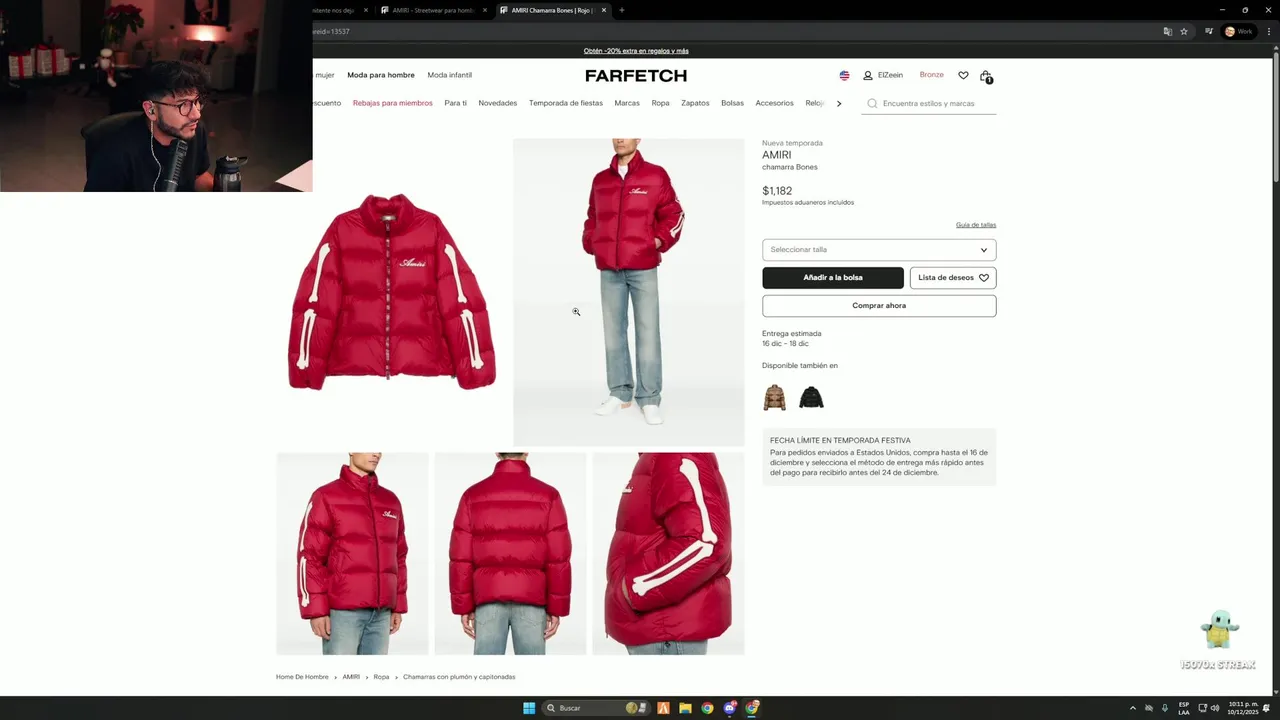The width and height of the screenshot is (1280, 720).
Task: Click Home De Hombre breadcrumb
Action: pos(302,677)
